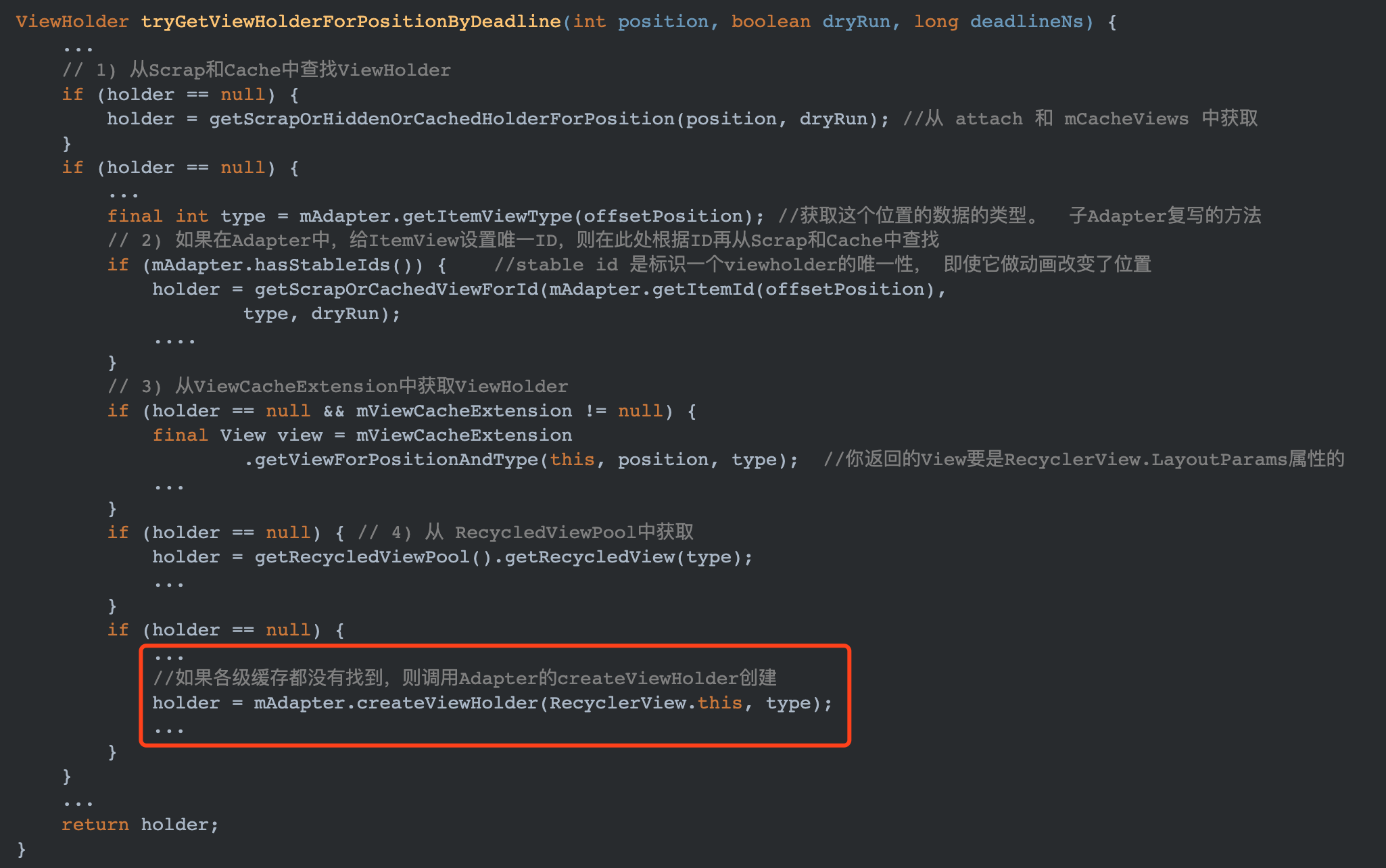Click the comment about Scrap和Cache step 1
The image size is (1386, 868).
(257, 70)
